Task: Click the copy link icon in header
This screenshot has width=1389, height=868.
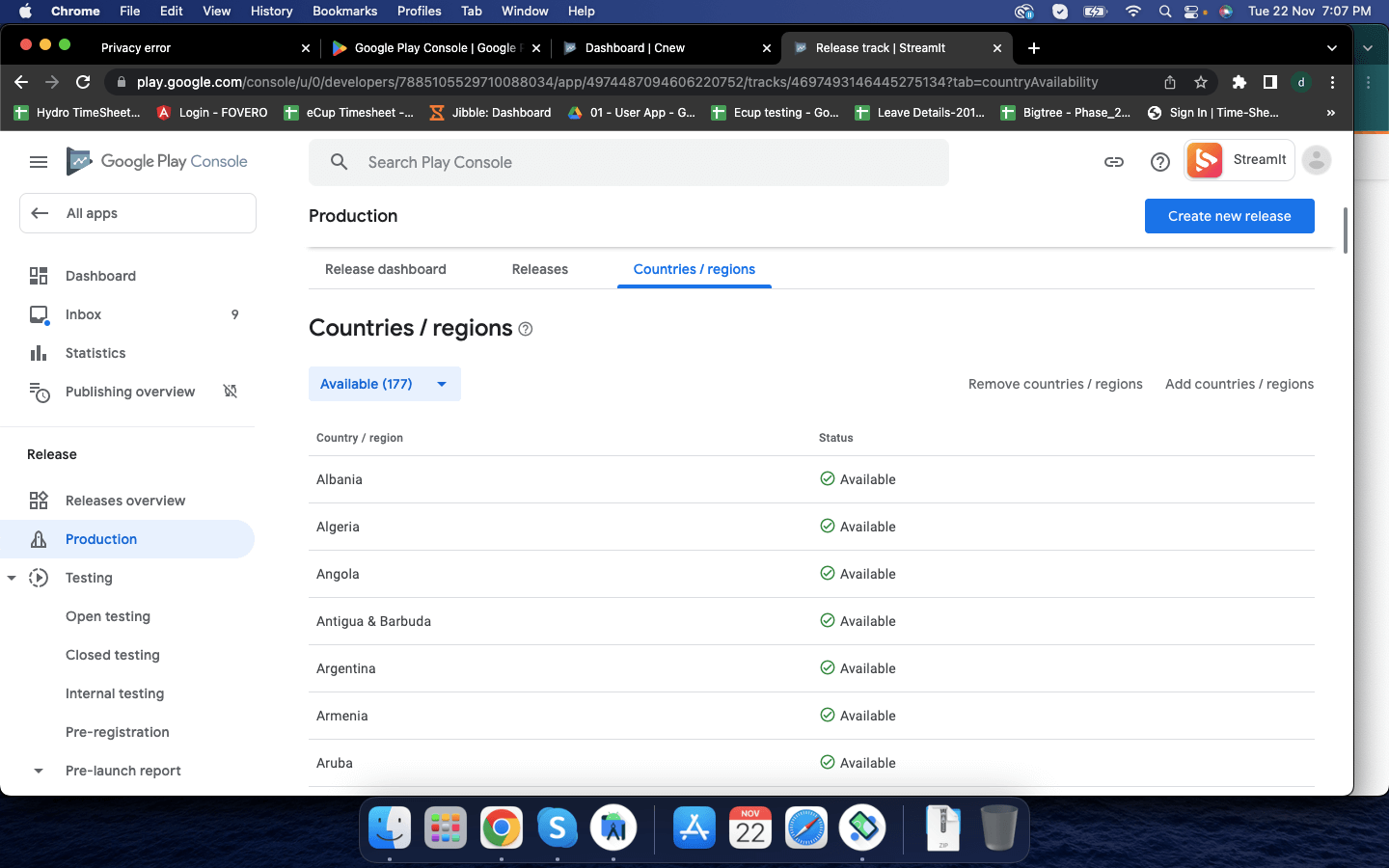Action: [1113, 162]
